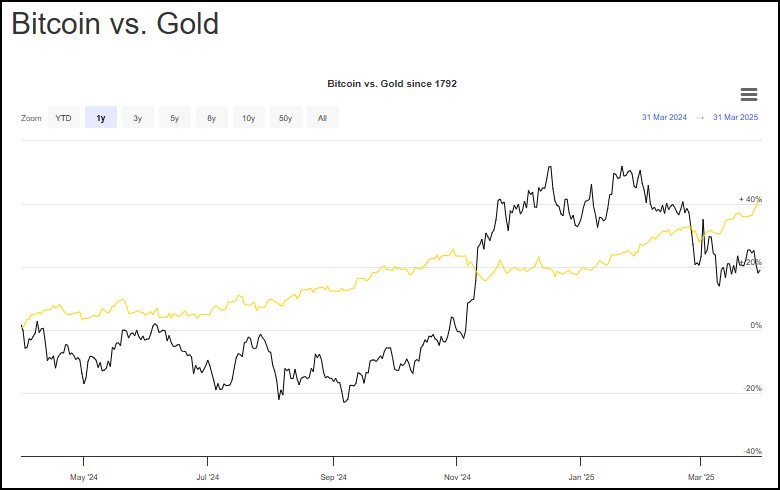The image size is (780, 490).
Task: Open the chart hamburger menu icon
Action: point(748,94)
